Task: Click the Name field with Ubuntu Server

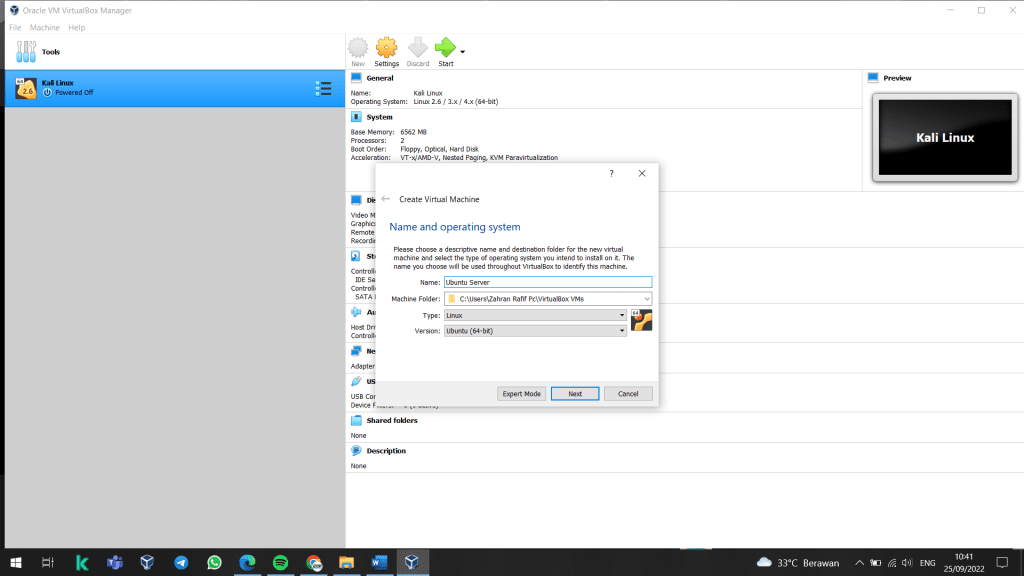Action: [x=547, y=283]
